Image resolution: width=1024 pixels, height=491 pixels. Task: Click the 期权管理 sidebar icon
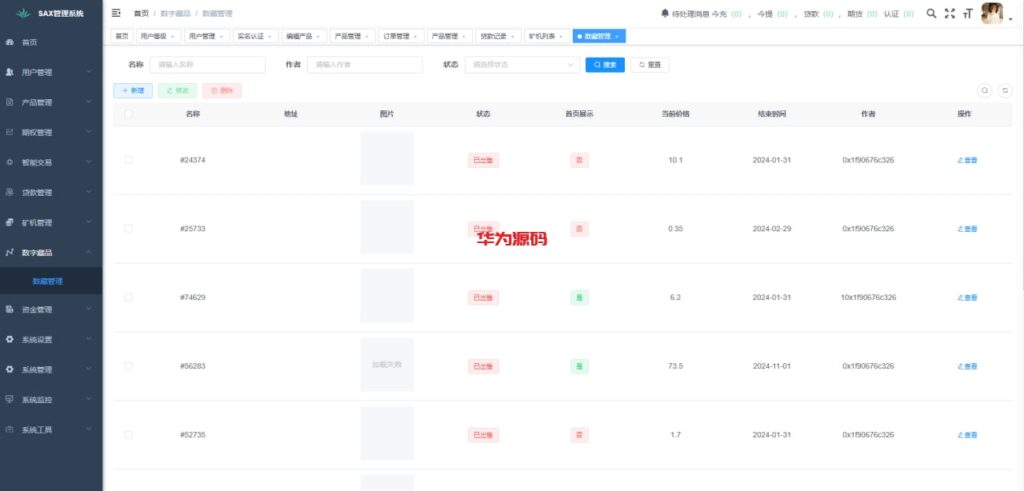[x=10, y=133]
